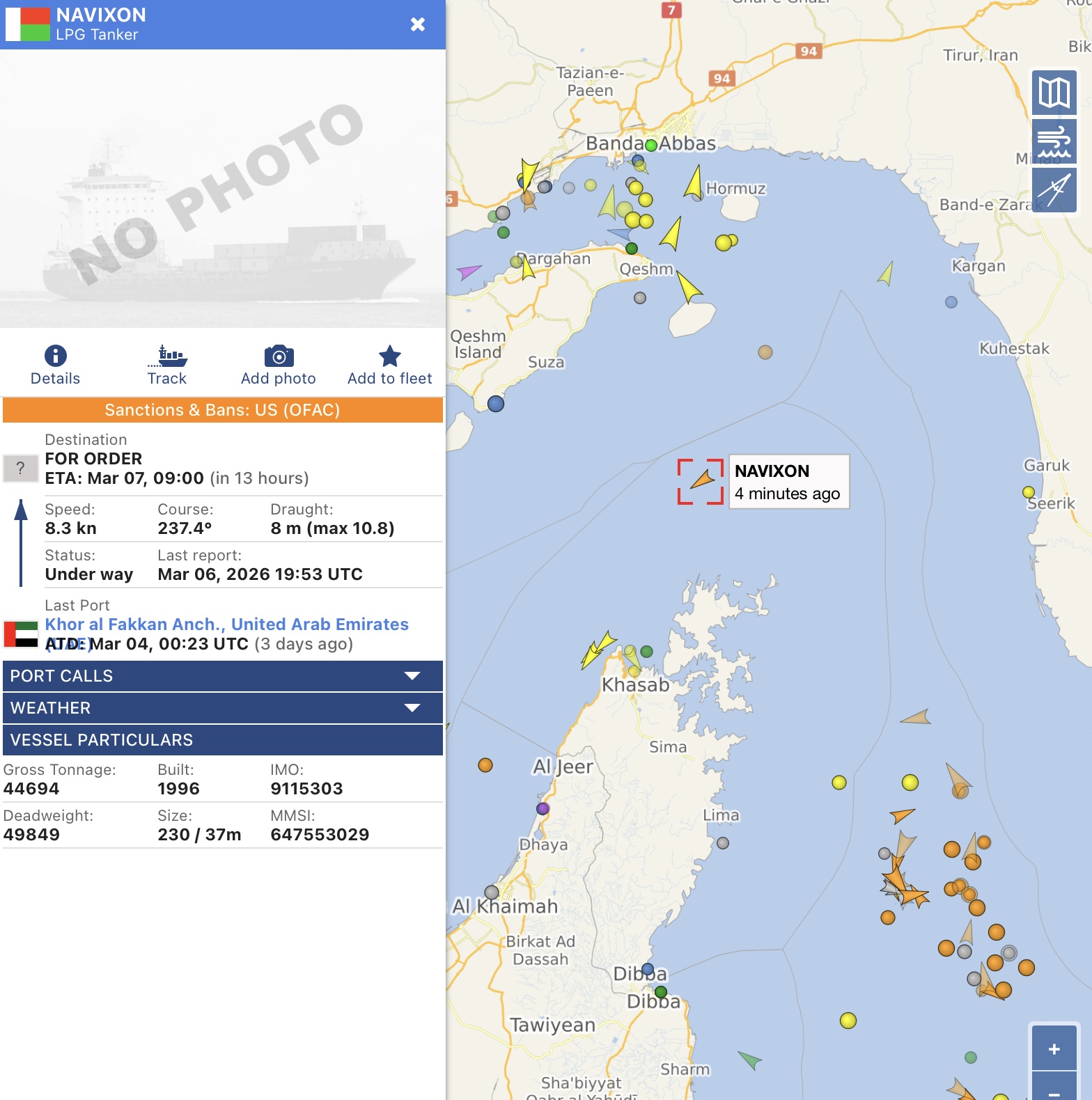Click the size value 230 / 37m
The image size is (1092, 1100).
coord(200,835)
